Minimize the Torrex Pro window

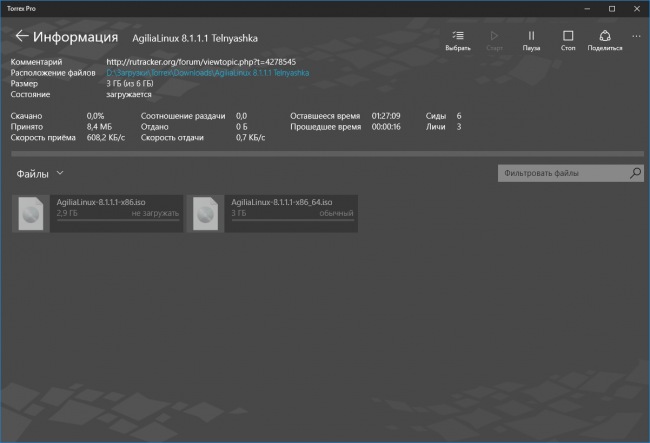tap(587, 9)
